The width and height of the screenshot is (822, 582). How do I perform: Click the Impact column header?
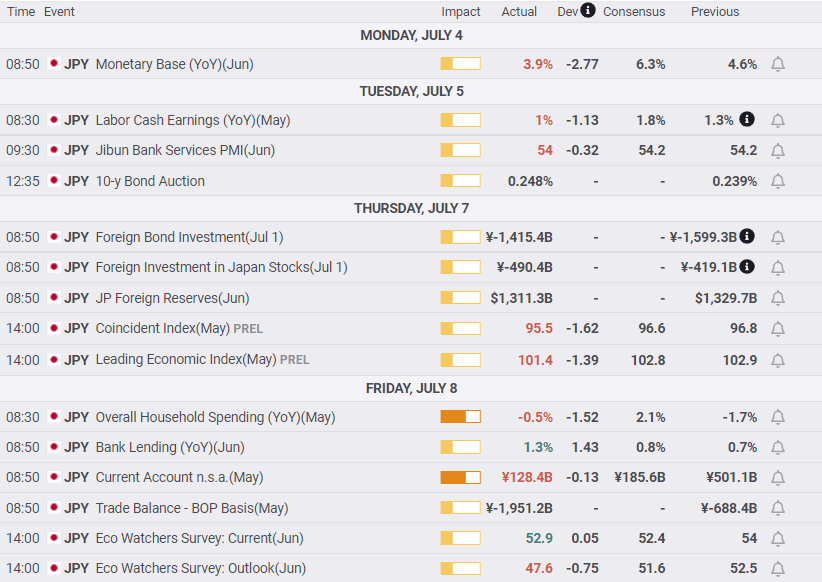tap(461, 12)
